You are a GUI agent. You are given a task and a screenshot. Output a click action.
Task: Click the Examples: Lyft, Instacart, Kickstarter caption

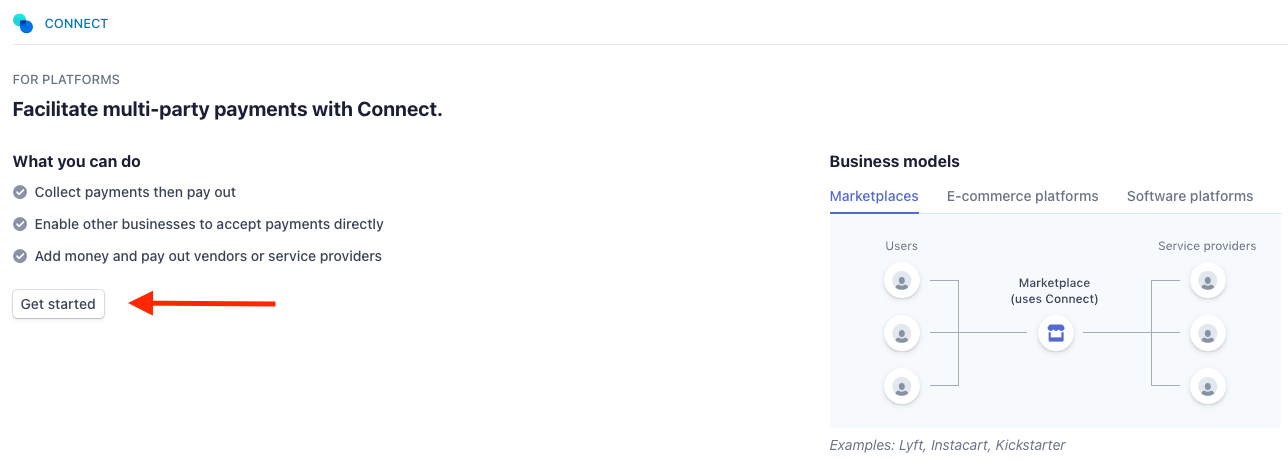948,445
